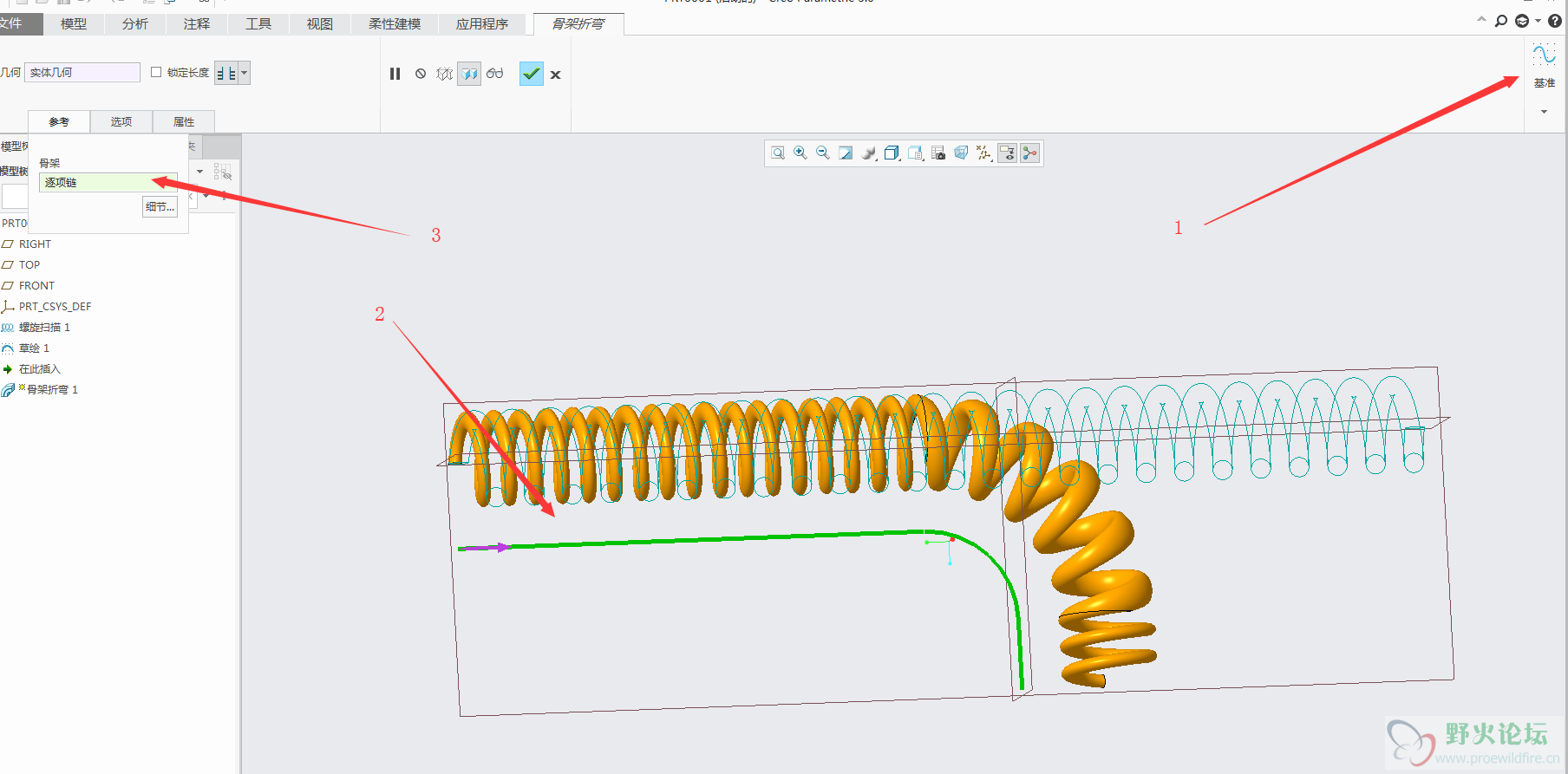Open the view manager icon
1568x774 pixels.
pos(915,153)
